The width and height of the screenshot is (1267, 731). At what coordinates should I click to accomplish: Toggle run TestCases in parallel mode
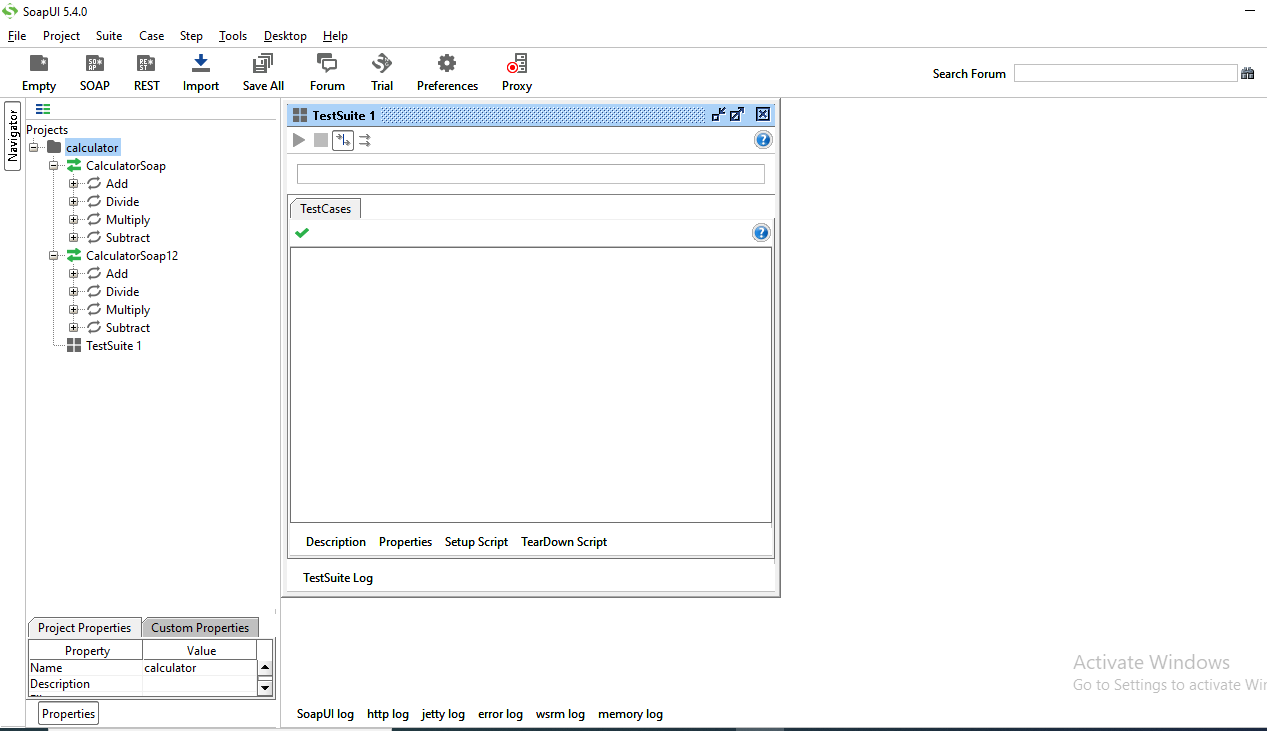click(x=365, y=140)
